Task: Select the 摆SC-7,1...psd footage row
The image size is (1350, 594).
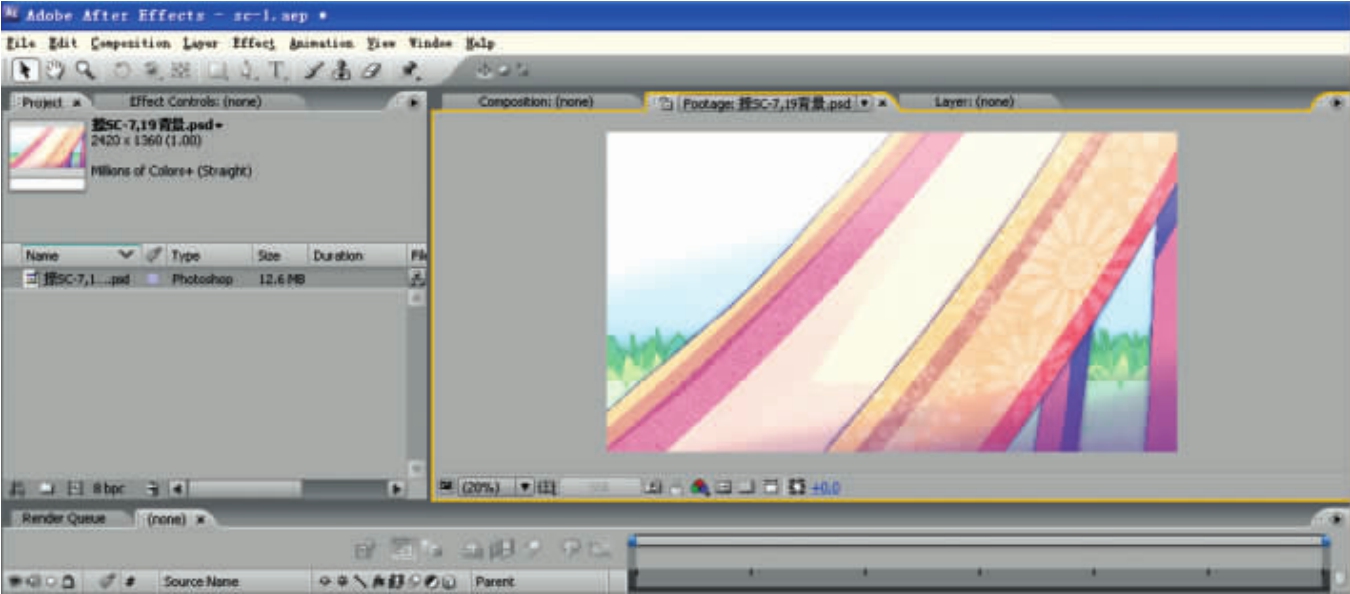Action: tap(204, 280)
